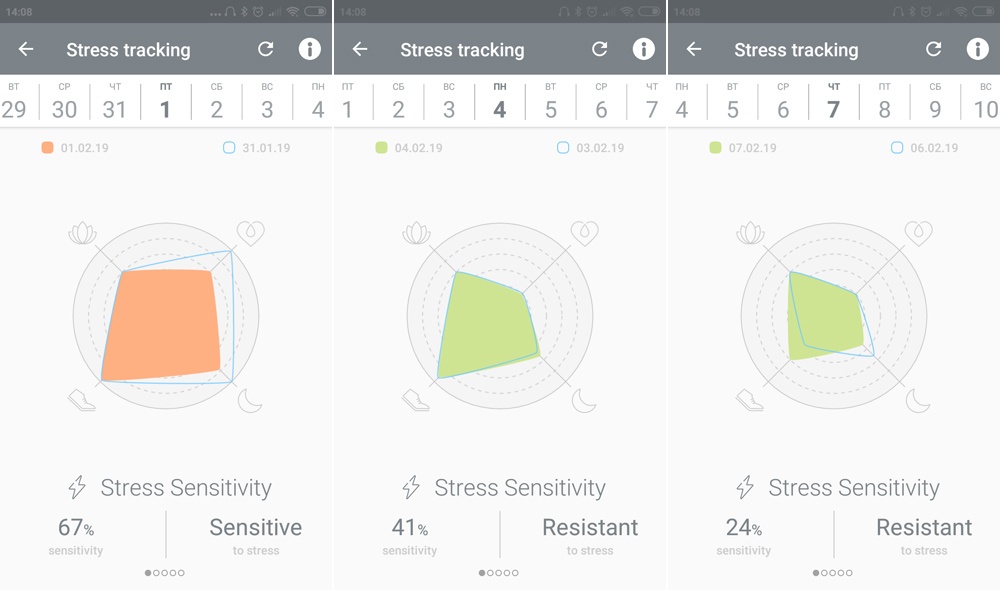The height and width of the screenshot is (590, 1000).
Task: Refresh stress data on the left screen
Action: pos(265,49)
